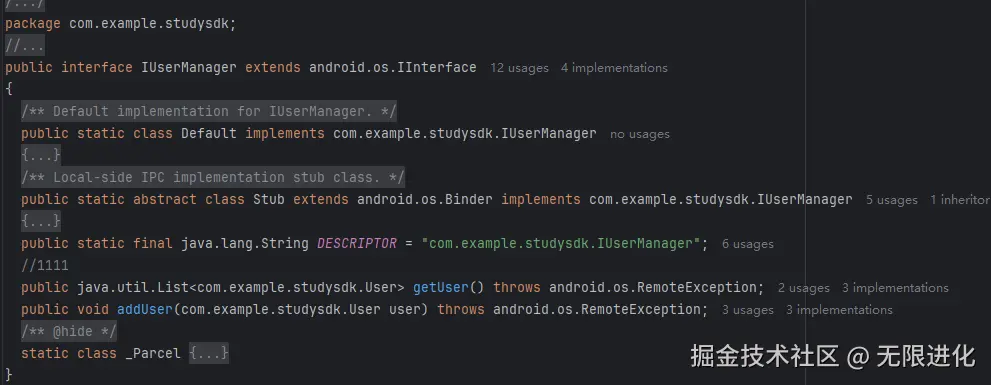Open the '12 usages' hint on IUserManager interface
The width and height of the screenshot is (991, 385).
pos(520,68)
